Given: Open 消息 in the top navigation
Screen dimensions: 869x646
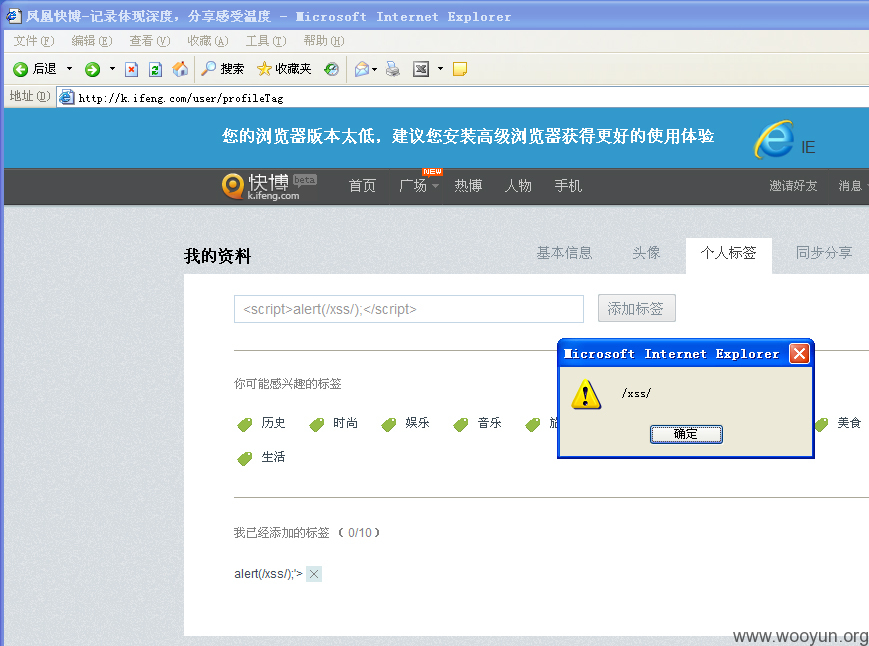Looking at the screenshot, I should pyautogui.click(x=852, y=186).
